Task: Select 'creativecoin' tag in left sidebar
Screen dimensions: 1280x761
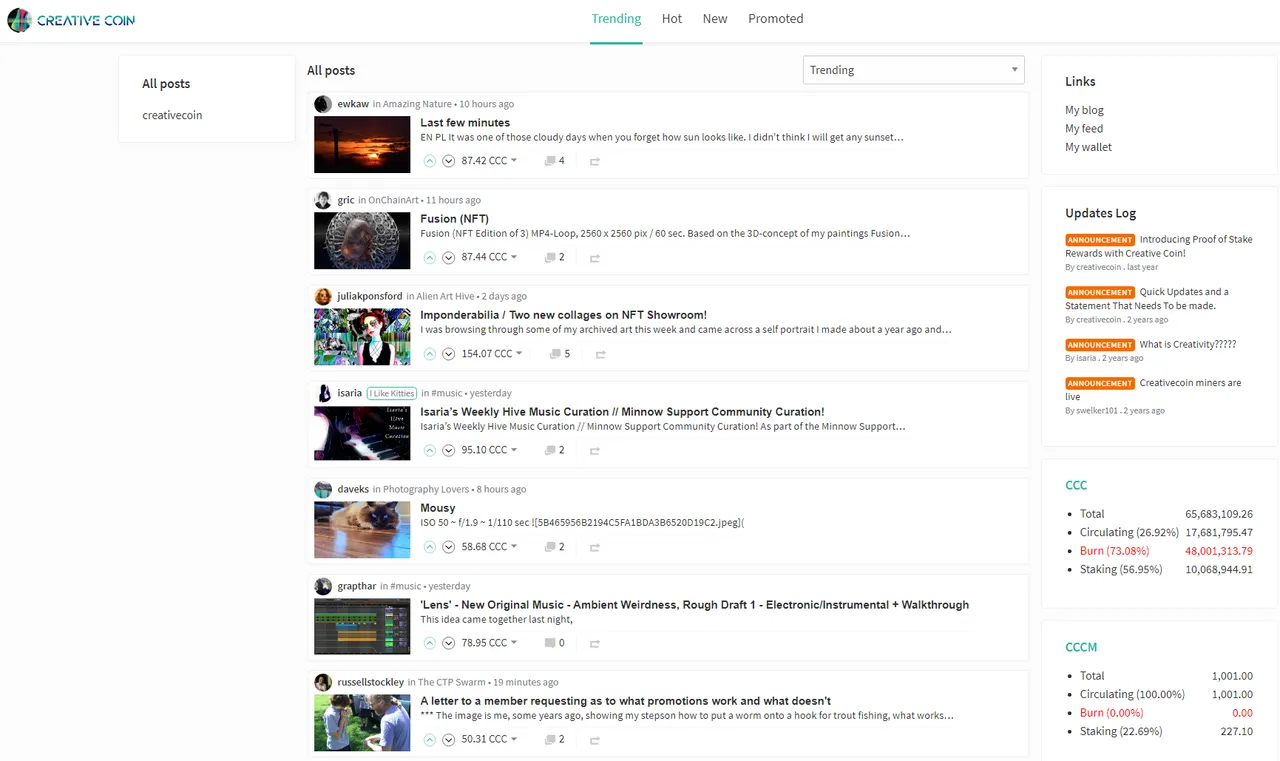Action: (172, 115)
